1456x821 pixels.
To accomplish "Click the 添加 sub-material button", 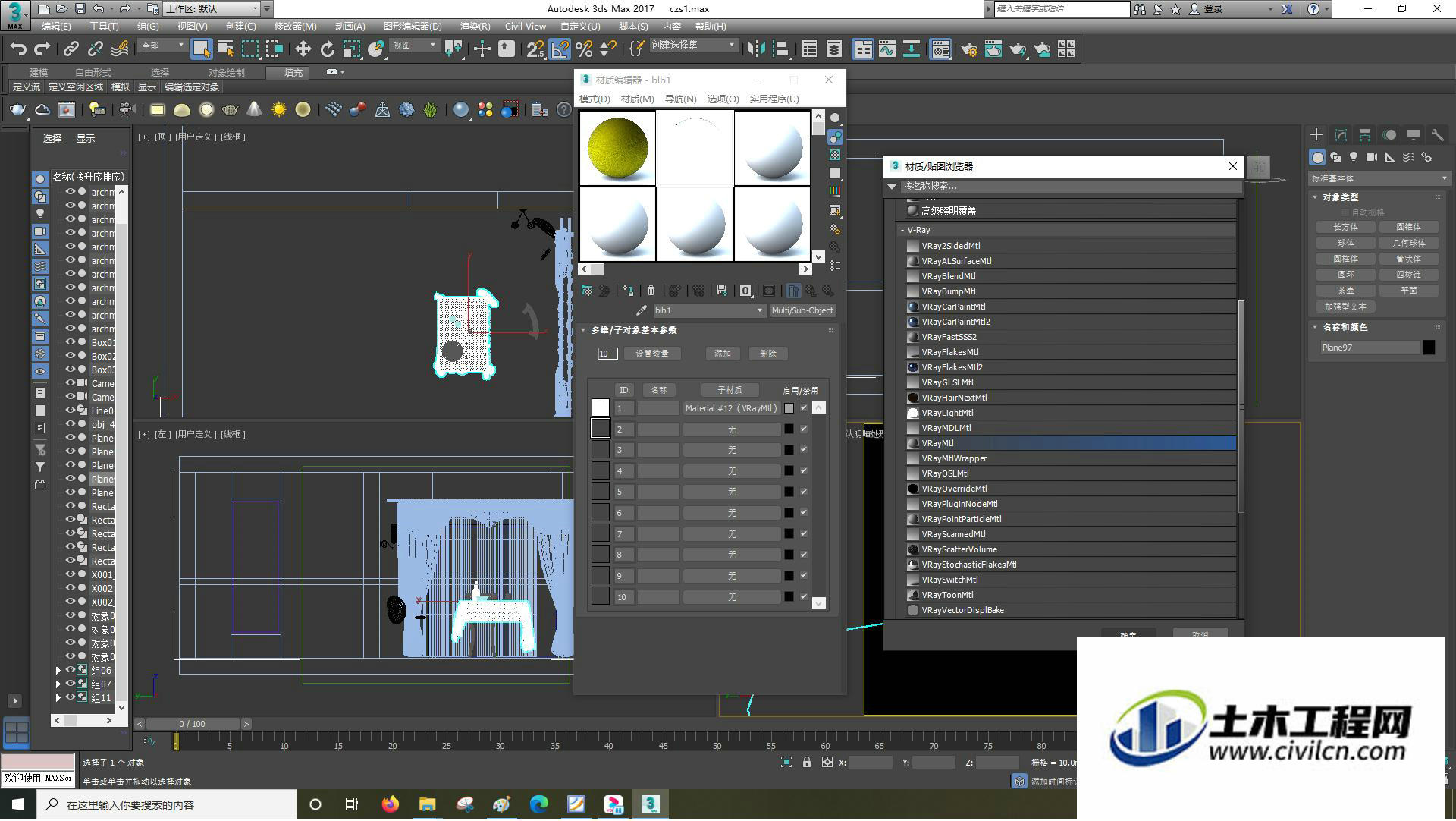I will pos(722,354).
